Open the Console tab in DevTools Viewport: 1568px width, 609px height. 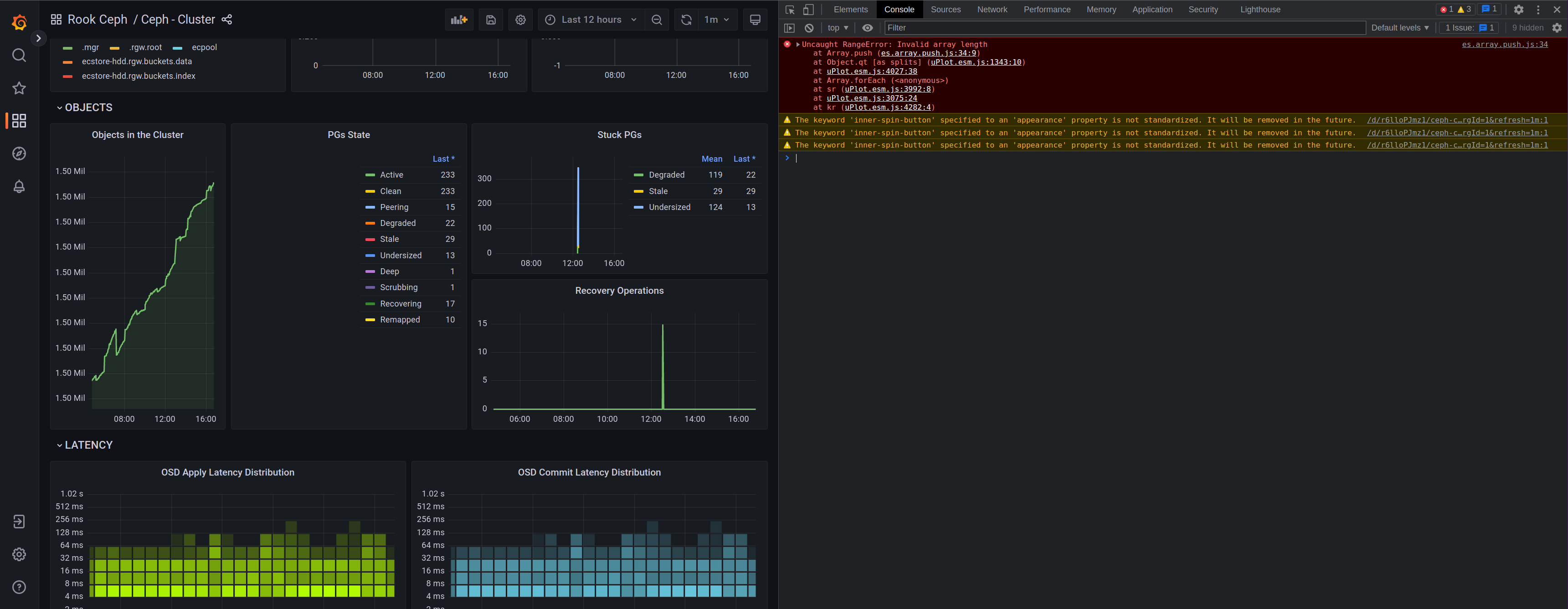[899, 9]
